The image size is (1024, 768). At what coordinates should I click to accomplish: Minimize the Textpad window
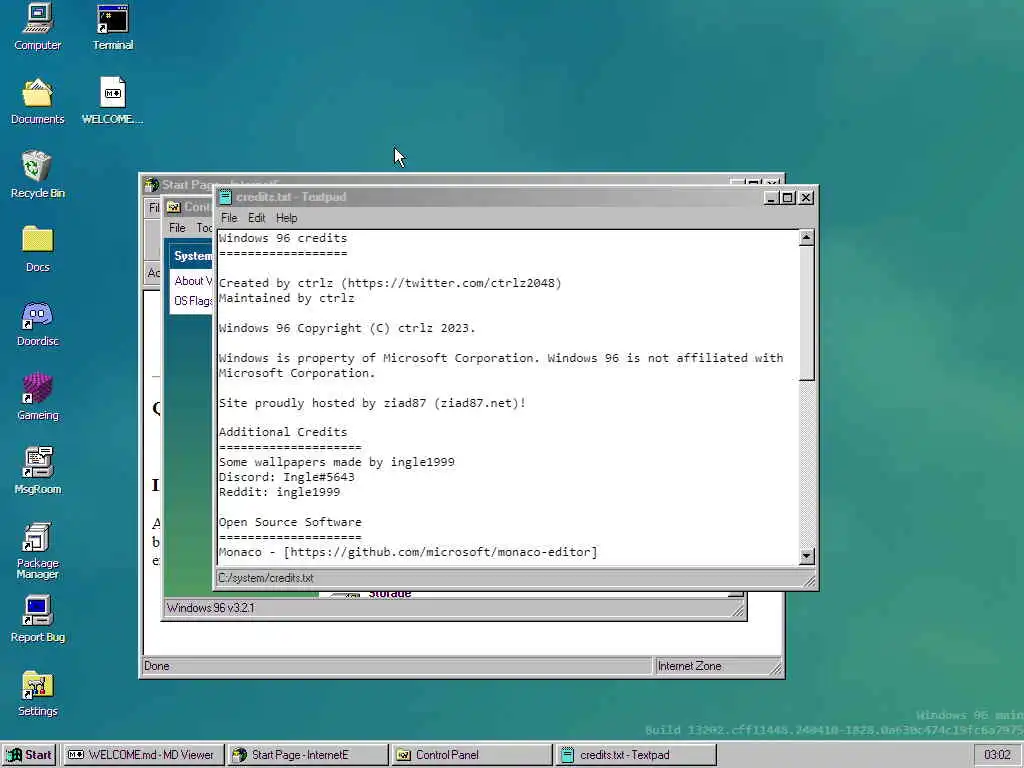pyautogui.click(x=771, y=197)
